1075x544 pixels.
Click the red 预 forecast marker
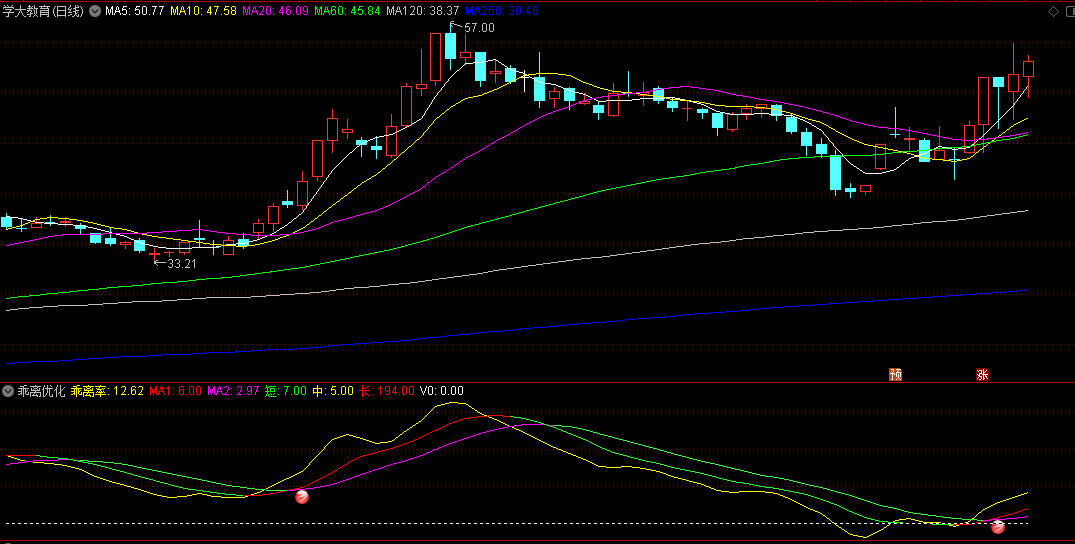point(895,375)
